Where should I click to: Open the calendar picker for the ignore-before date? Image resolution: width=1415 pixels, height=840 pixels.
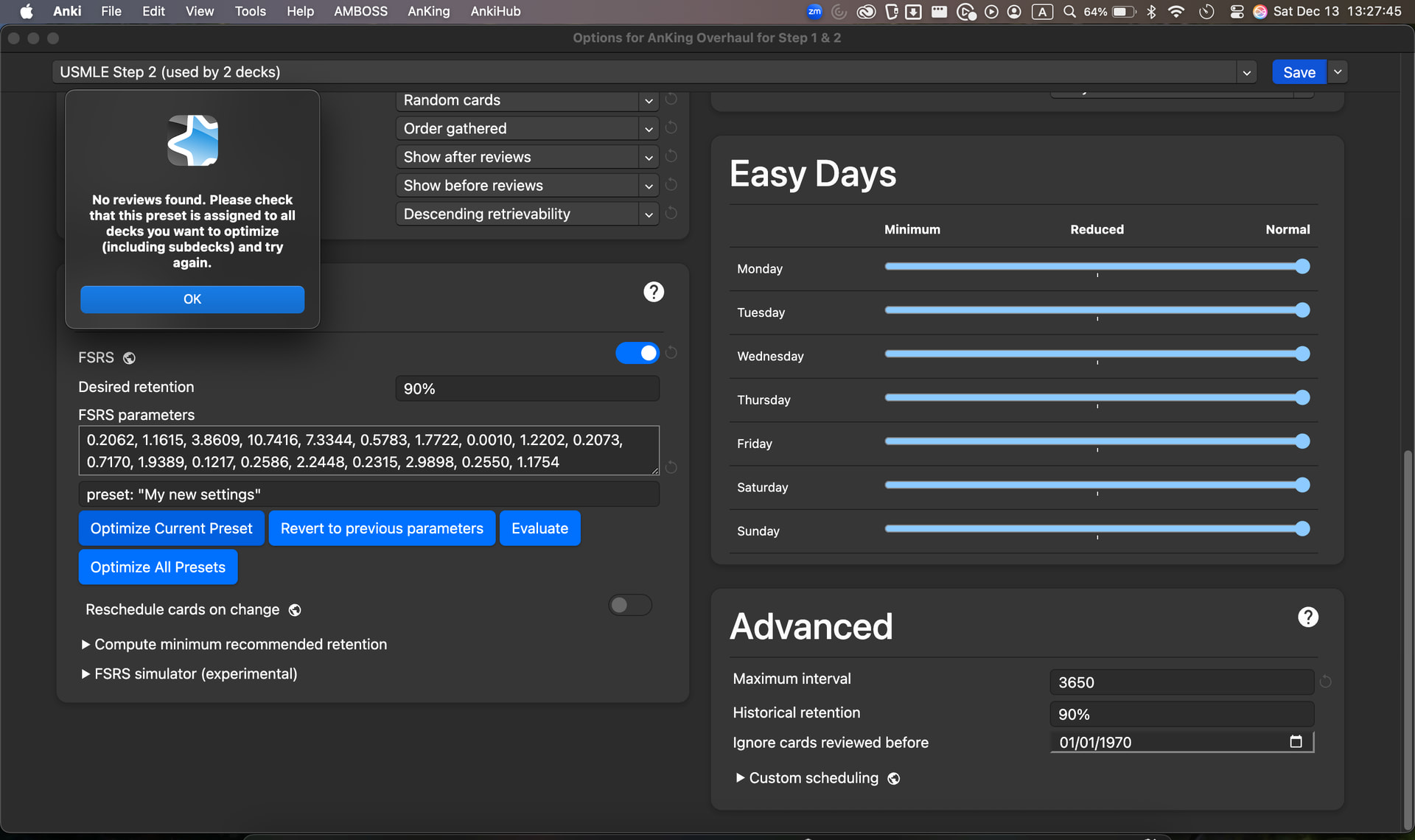coord(1296,741)
